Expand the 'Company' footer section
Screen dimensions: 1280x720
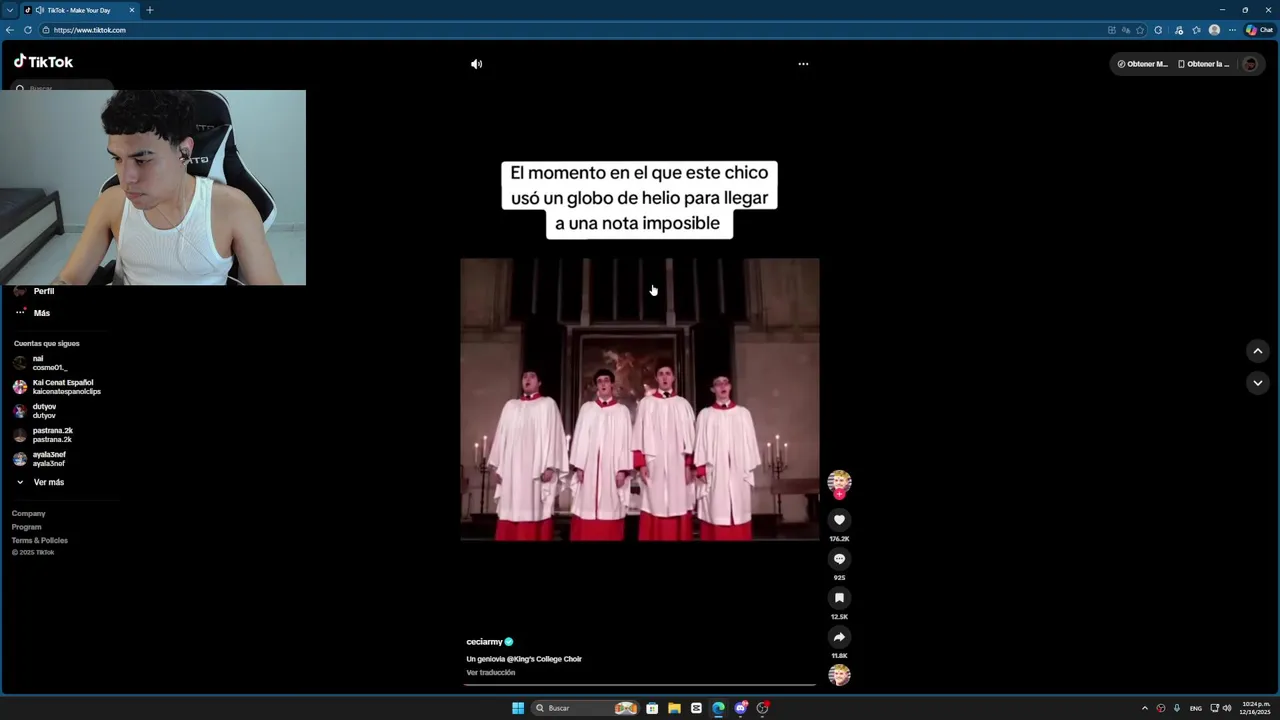point(29,514)
